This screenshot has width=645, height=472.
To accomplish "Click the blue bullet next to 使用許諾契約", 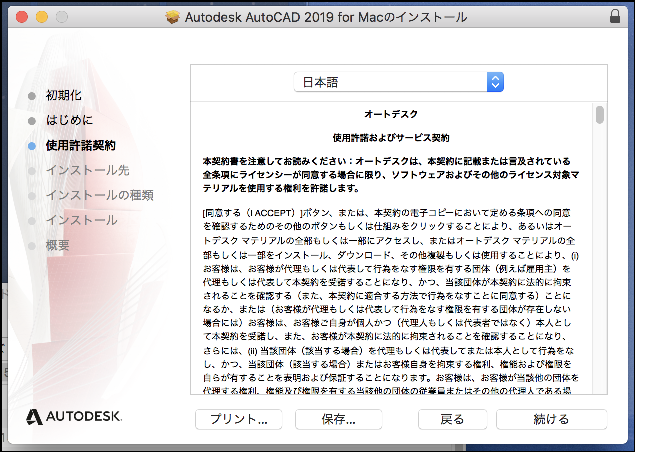I will coord(32,146).
